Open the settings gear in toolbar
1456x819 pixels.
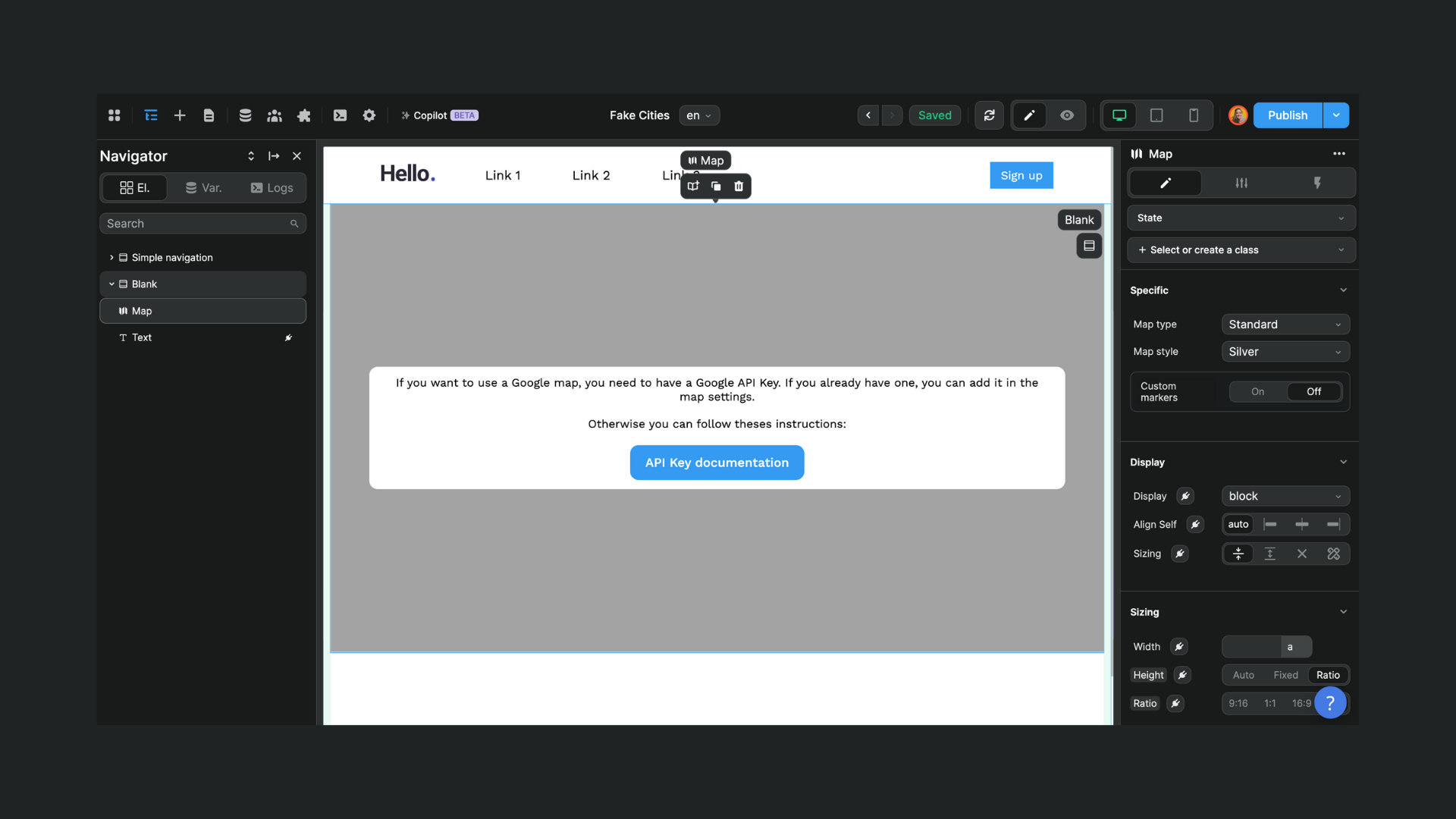tap(369, 115)
